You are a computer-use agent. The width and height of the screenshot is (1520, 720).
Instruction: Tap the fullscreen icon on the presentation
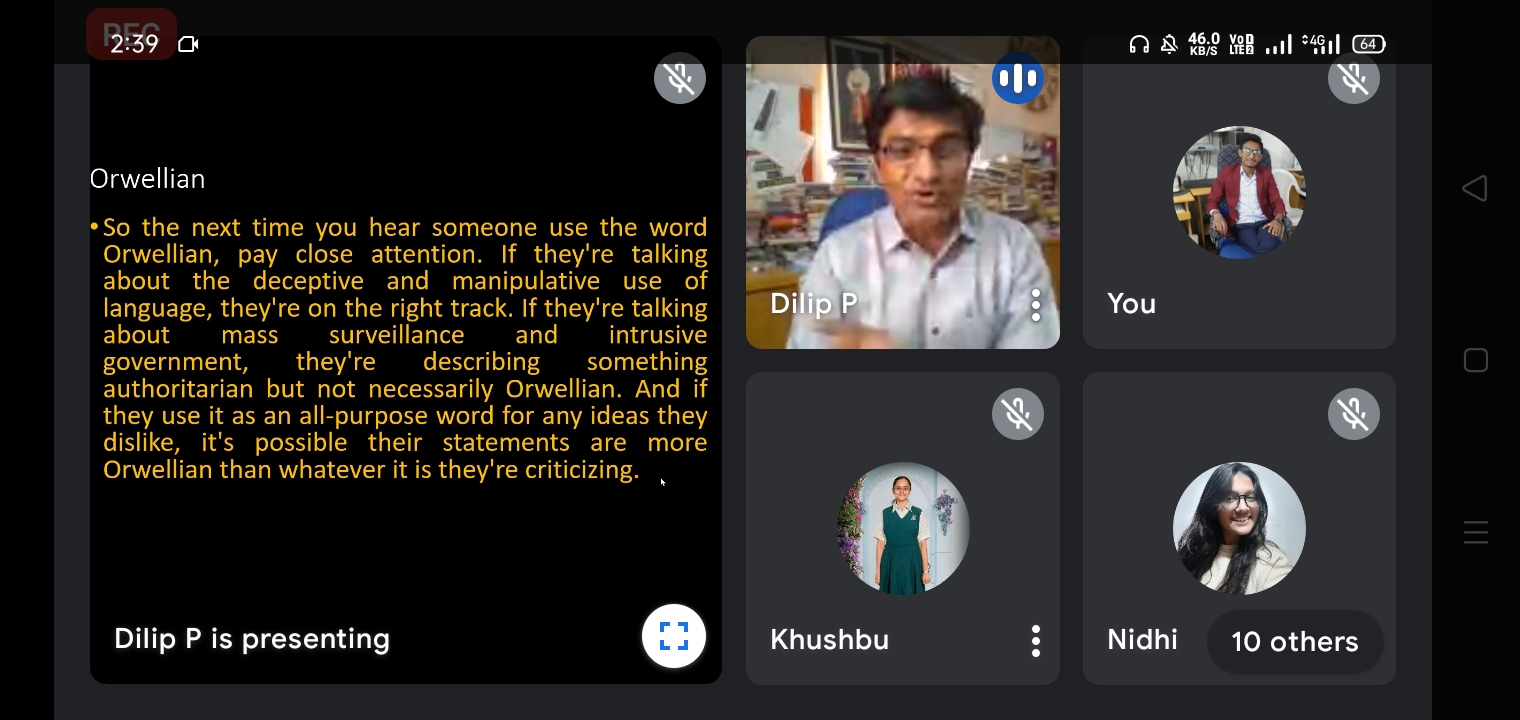tap(674, 636)
